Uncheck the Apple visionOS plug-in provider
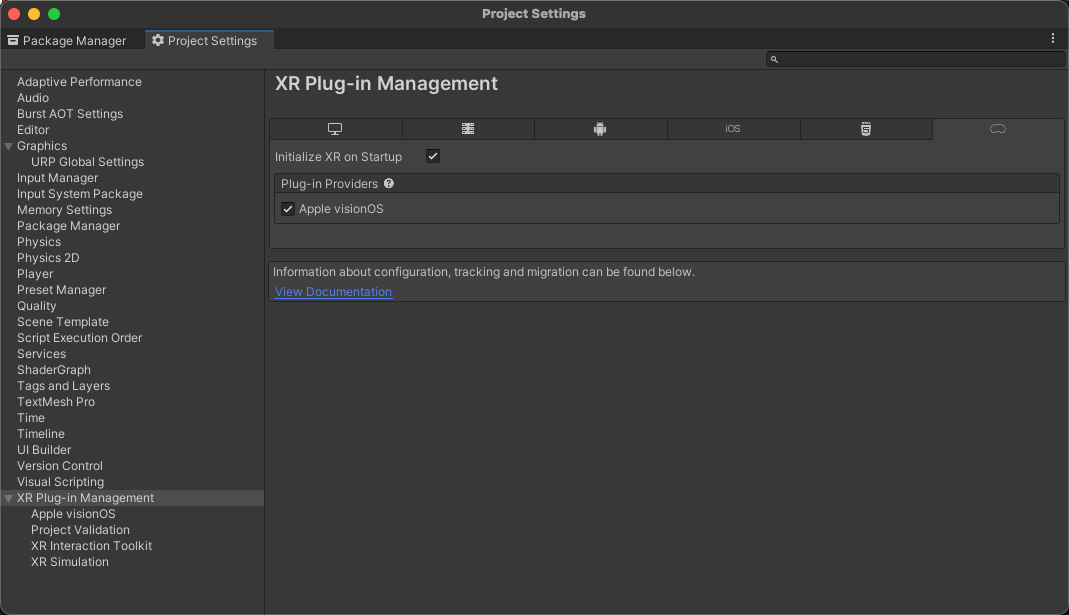 288,209
